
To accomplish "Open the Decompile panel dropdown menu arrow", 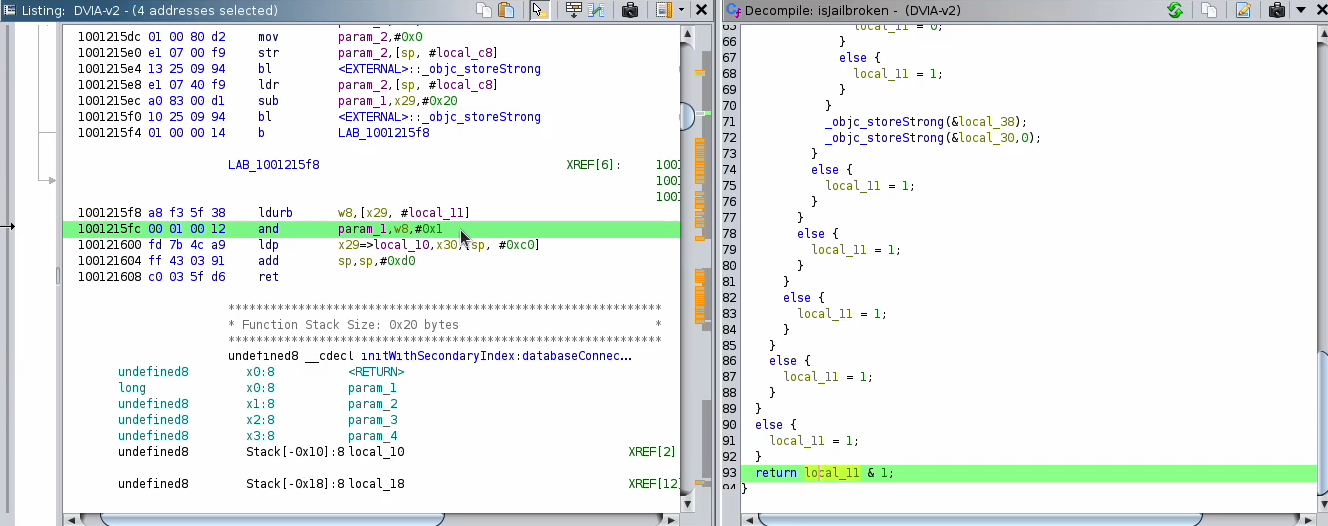I will point(1302,10).
